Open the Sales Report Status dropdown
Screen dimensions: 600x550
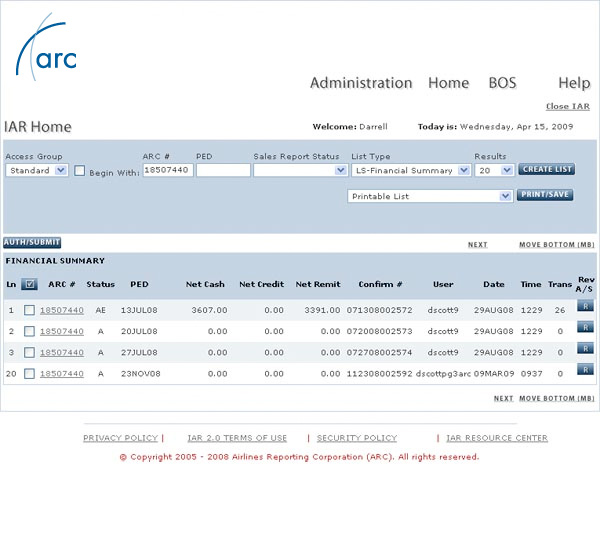click(x=300, y=170)
